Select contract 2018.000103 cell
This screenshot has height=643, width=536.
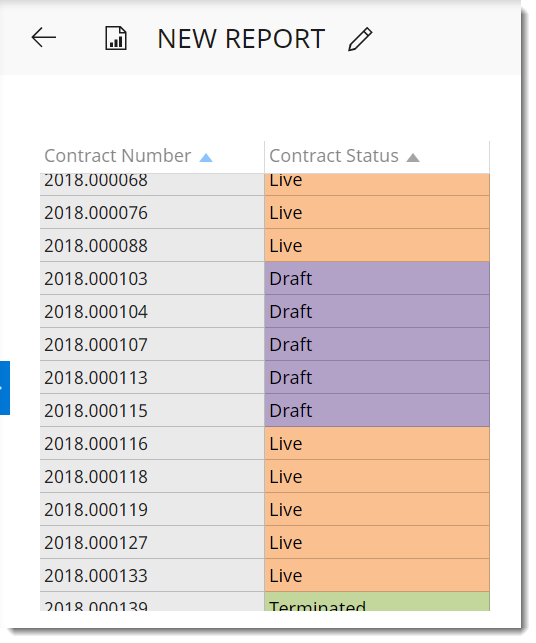click(152, 278)
